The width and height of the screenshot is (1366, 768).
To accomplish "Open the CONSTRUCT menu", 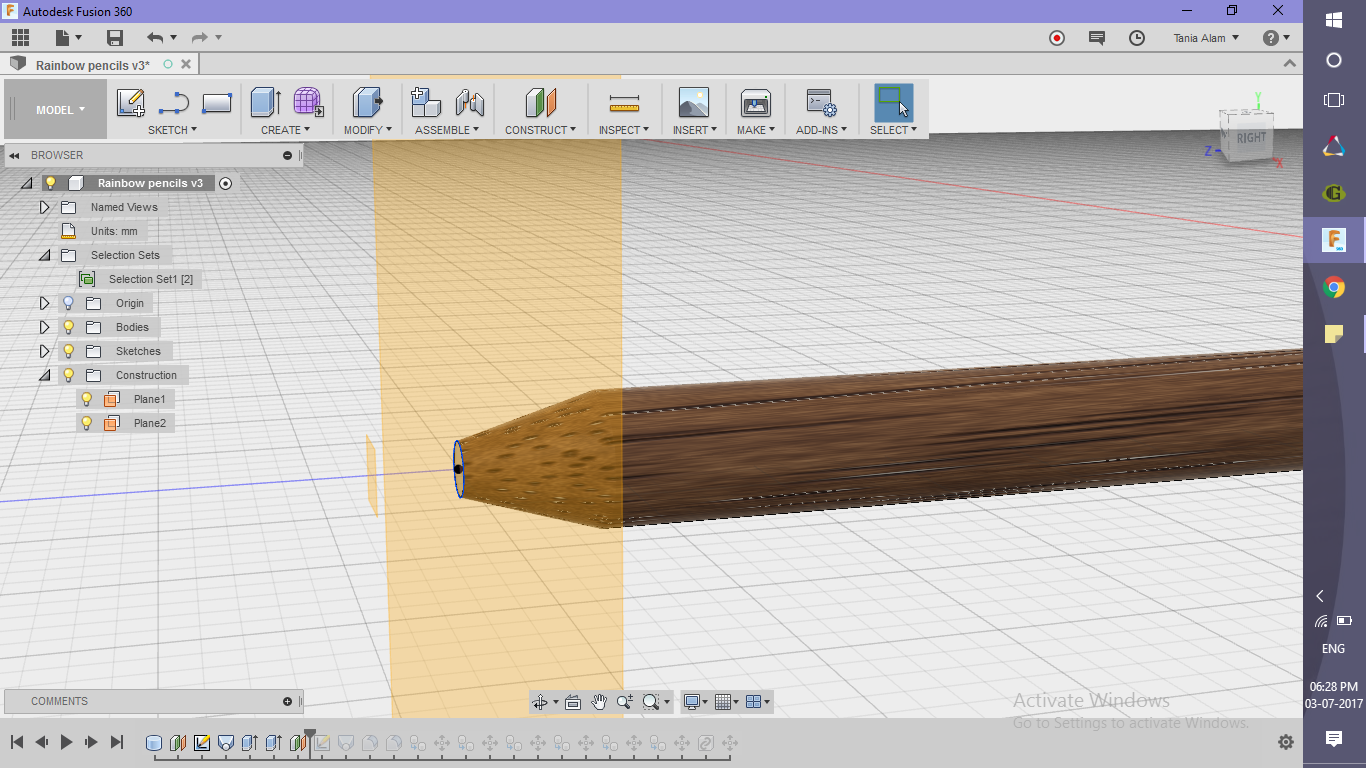I will pyautogui.click(x=540, y=130).
